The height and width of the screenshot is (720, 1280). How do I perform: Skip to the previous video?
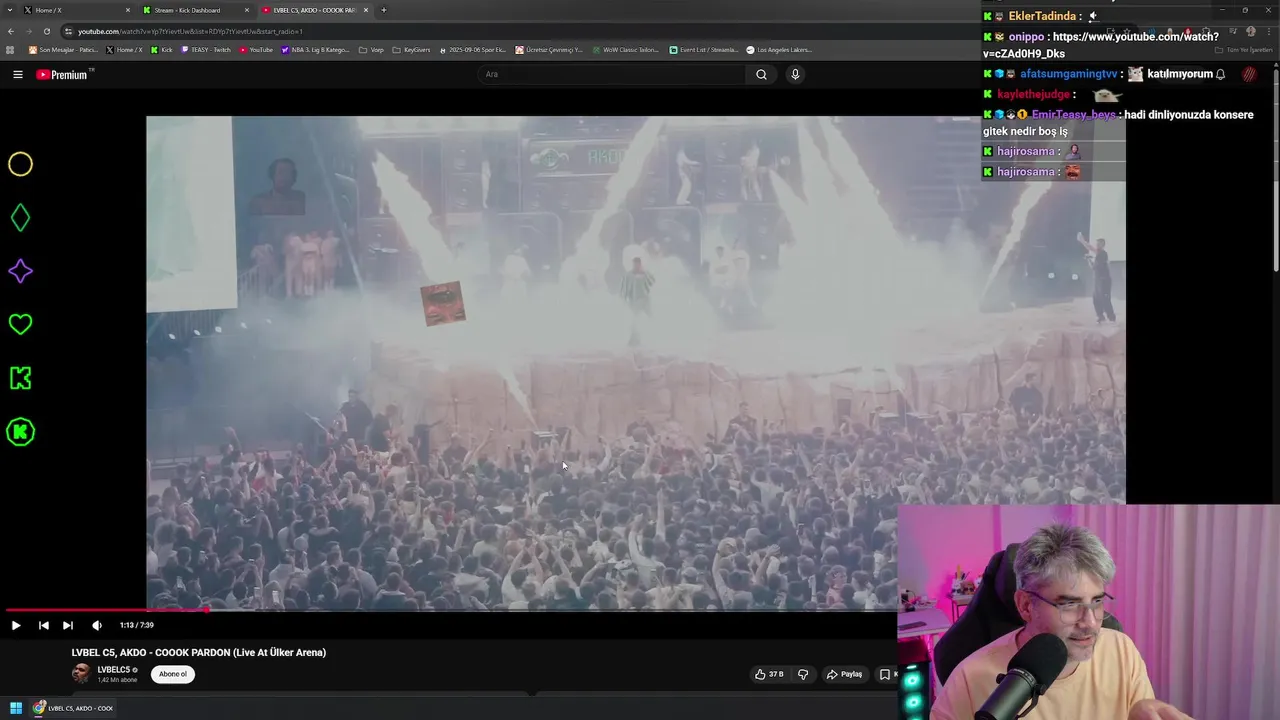pyautogui.click(x=43, y=625)
